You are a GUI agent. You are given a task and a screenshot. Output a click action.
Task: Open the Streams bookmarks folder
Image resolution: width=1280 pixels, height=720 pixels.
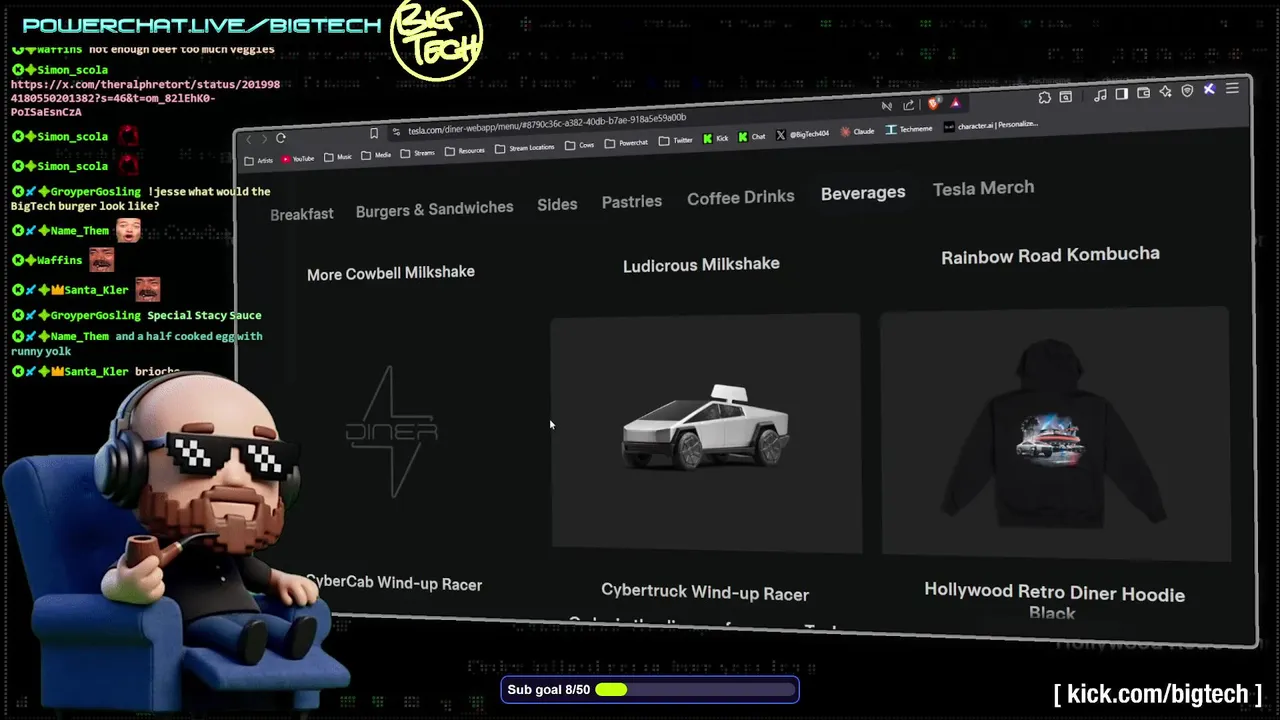click(418, 153)
